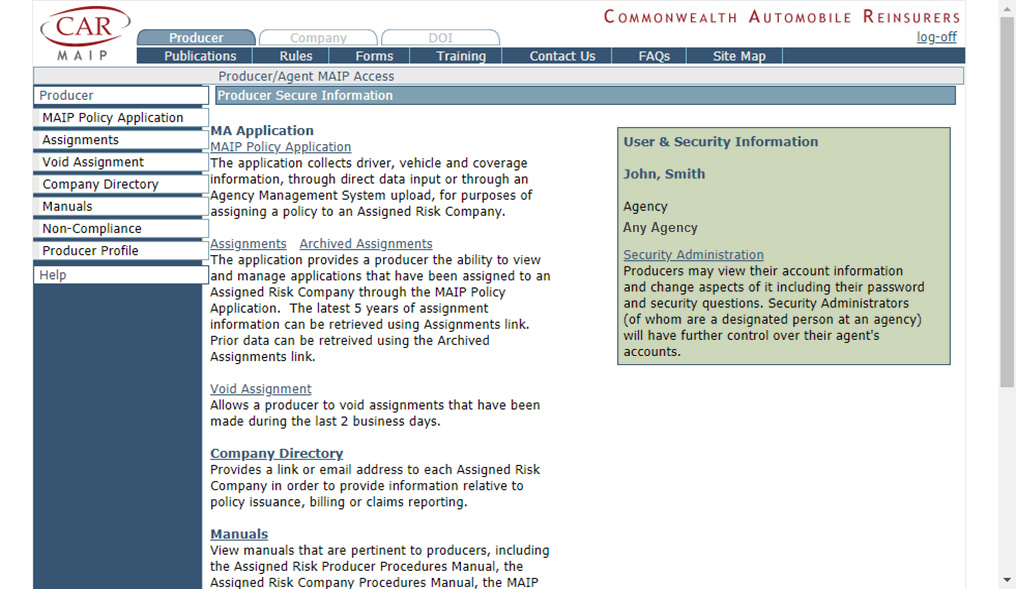Click the user name John, Smith
1016x589 pixels.
pos(664,174)
